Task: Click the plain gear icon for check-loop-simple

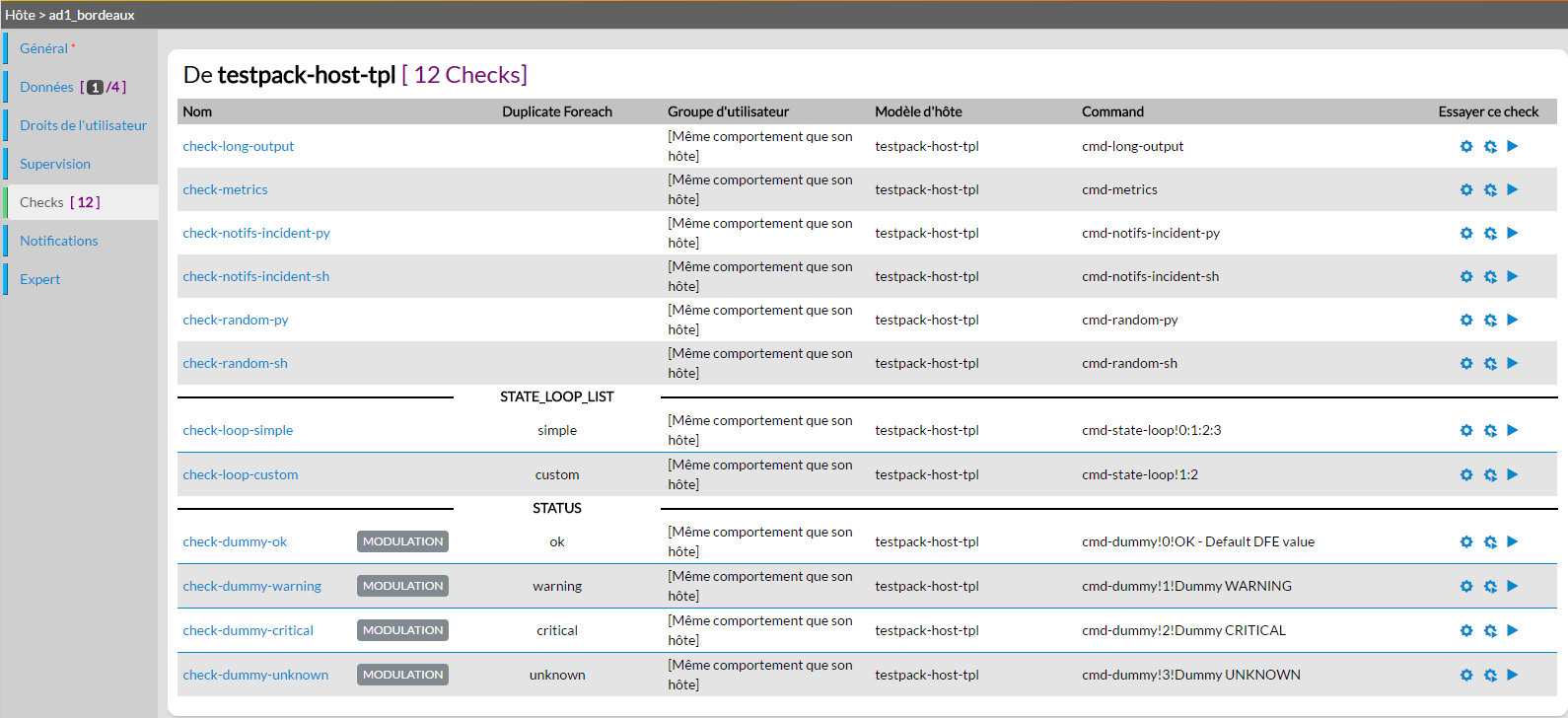Action: point(1466,431)
